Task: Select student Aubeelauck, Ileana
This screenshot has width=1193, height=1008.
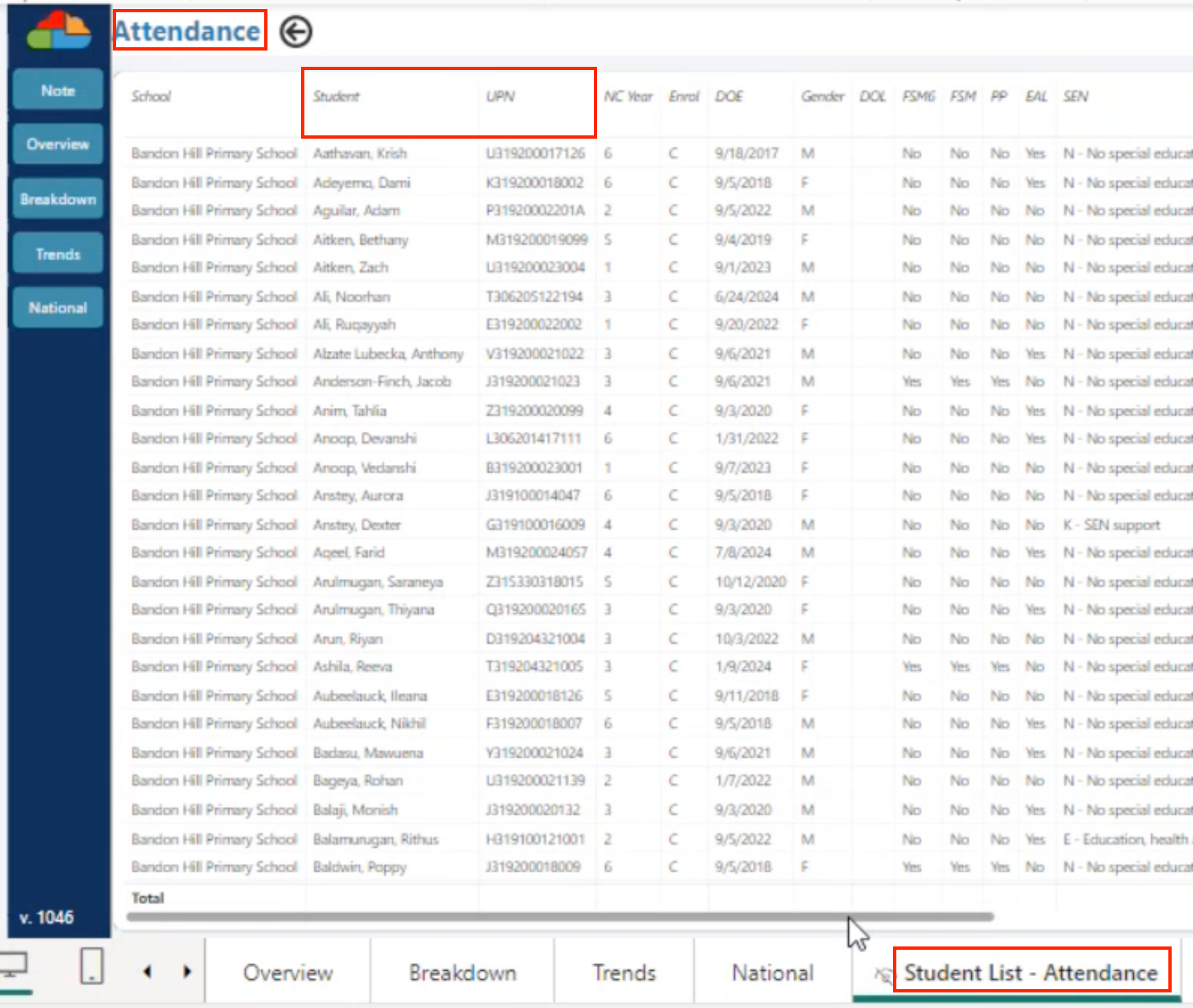Action: [x=370, y=696]
